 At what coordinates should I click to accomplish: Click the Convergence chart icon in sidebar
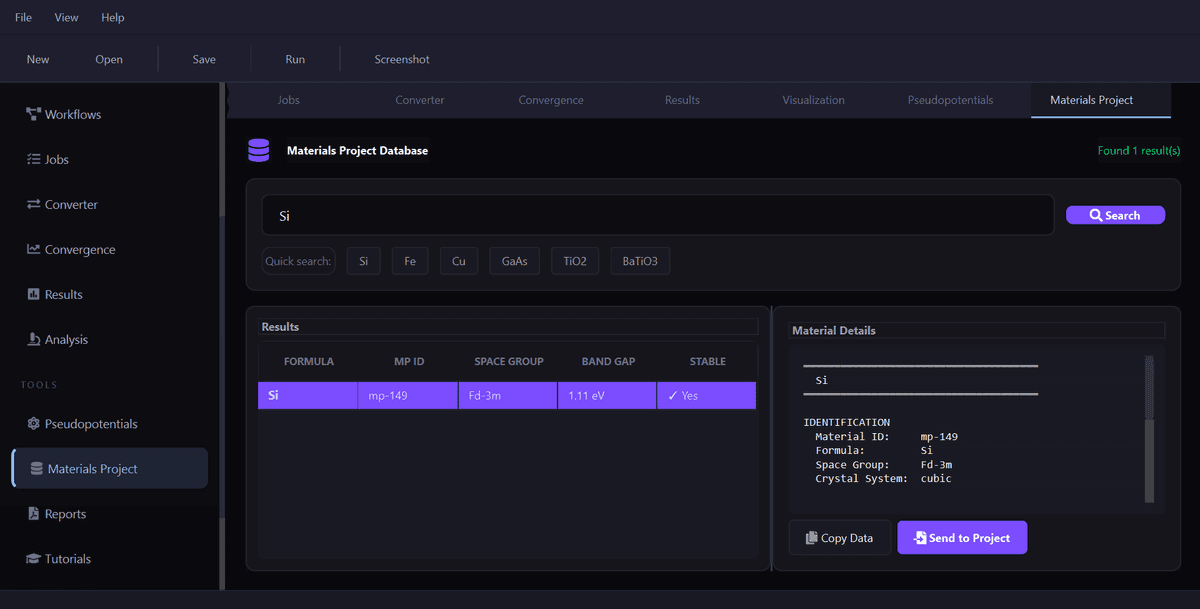[x=33, y=249]
